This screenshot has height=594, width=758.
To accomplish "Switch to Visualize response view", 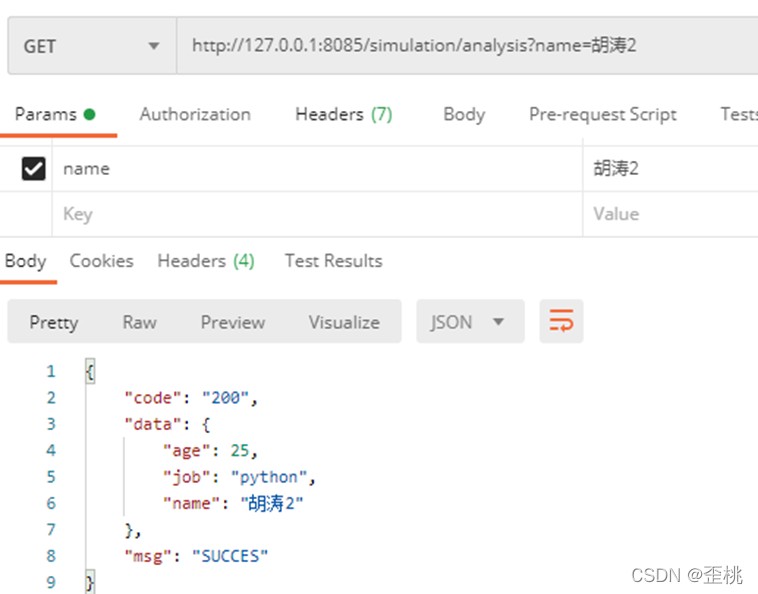I will pos(344,322).
